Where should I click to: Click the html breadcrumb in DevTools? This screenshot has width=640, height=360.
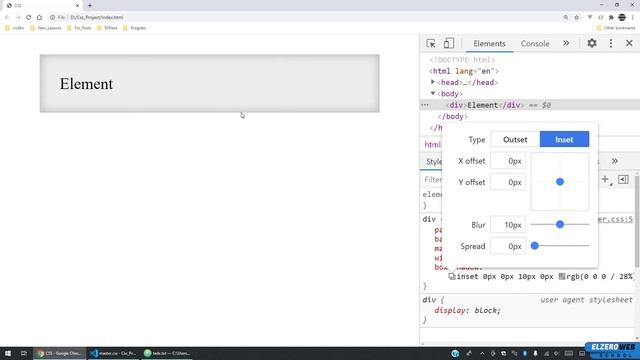point(432,144)
